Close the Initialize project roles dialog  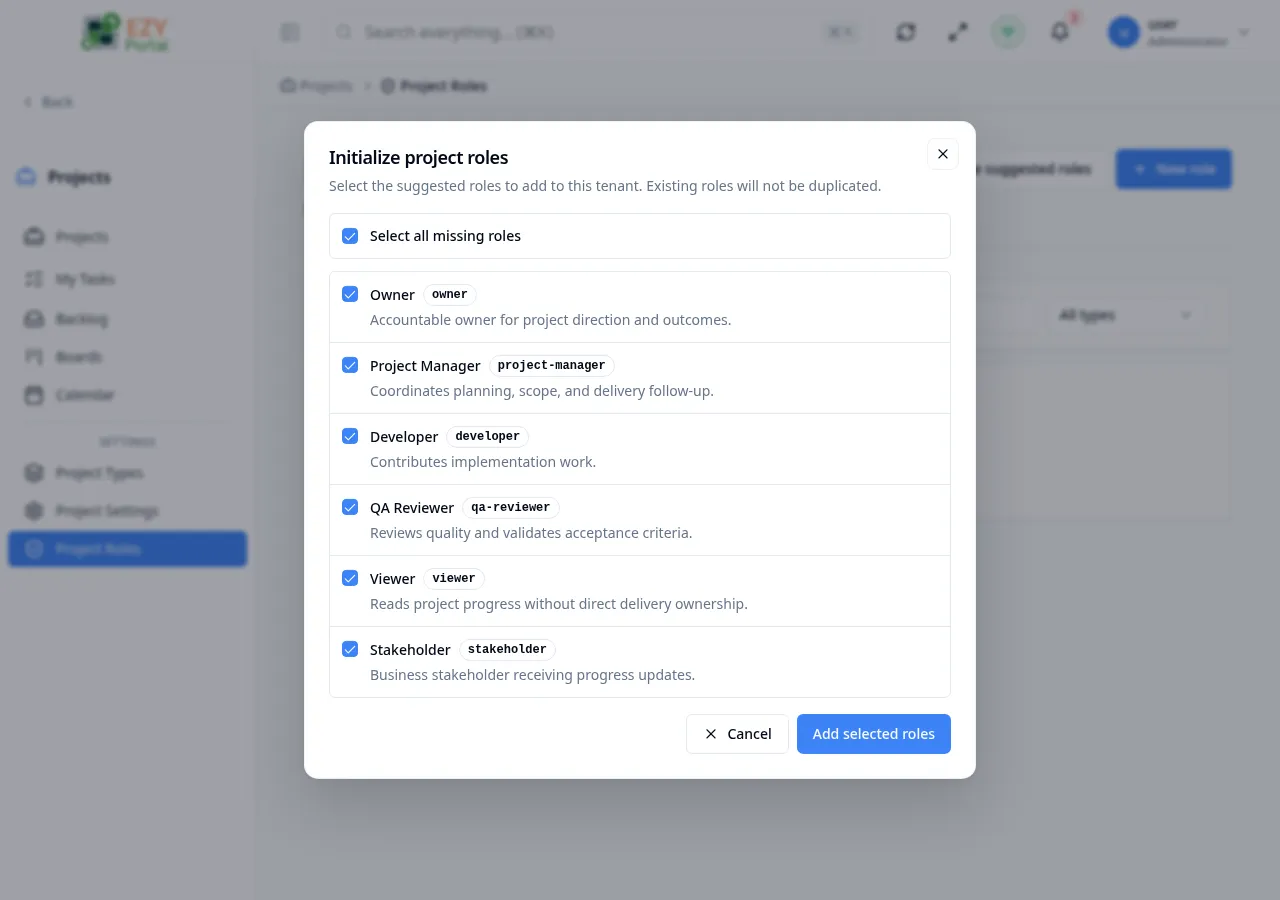[x=943, y=154]
